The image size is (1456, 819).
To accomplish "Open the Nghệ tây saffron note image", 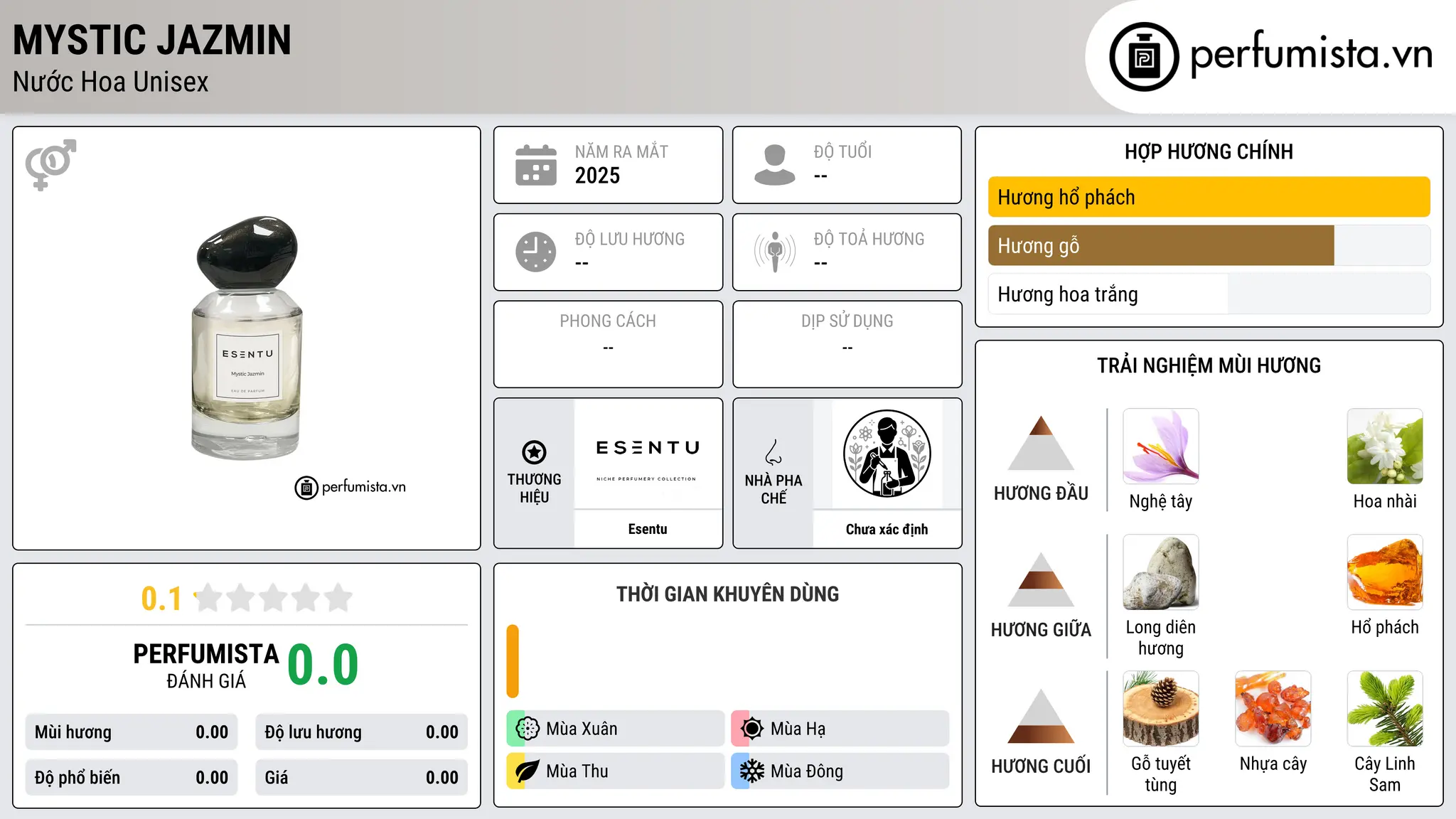I will click(1161, 446).
